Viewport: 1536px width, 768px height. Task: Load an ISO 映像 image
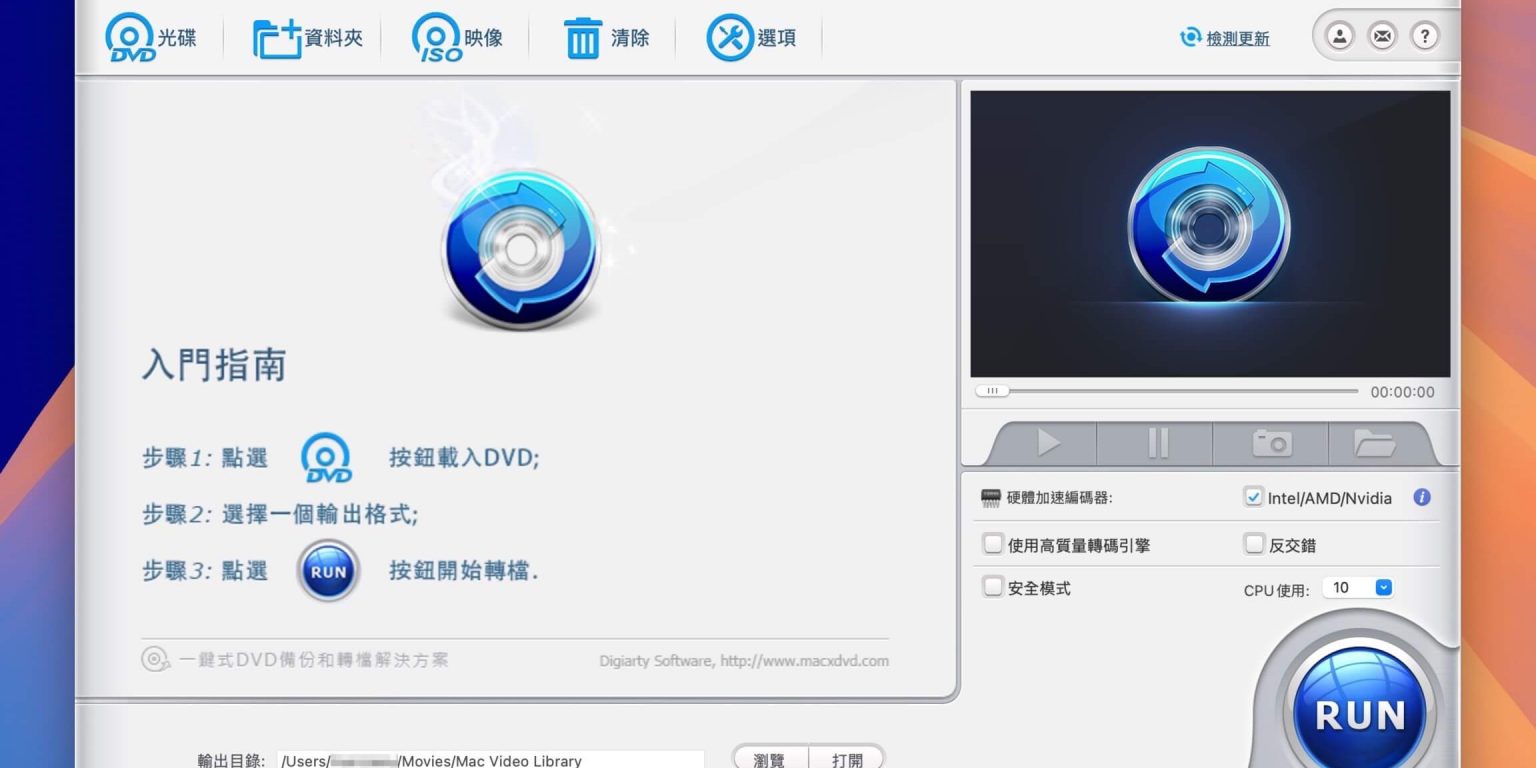(x=437, y=38)
